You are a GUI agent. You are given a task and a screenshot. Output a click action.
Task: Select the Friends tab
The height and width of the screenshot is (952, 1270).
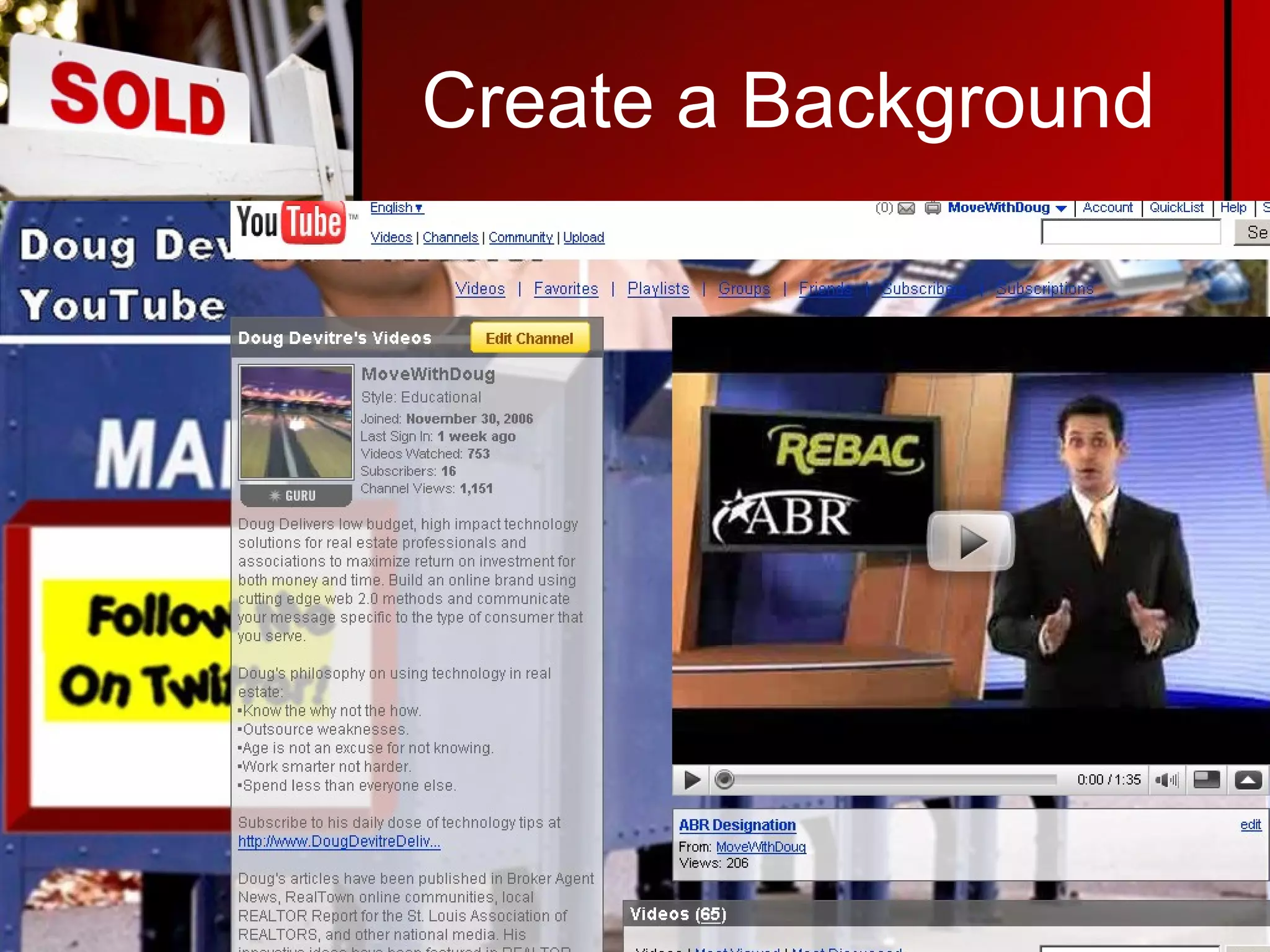click(x=825, y=289)
